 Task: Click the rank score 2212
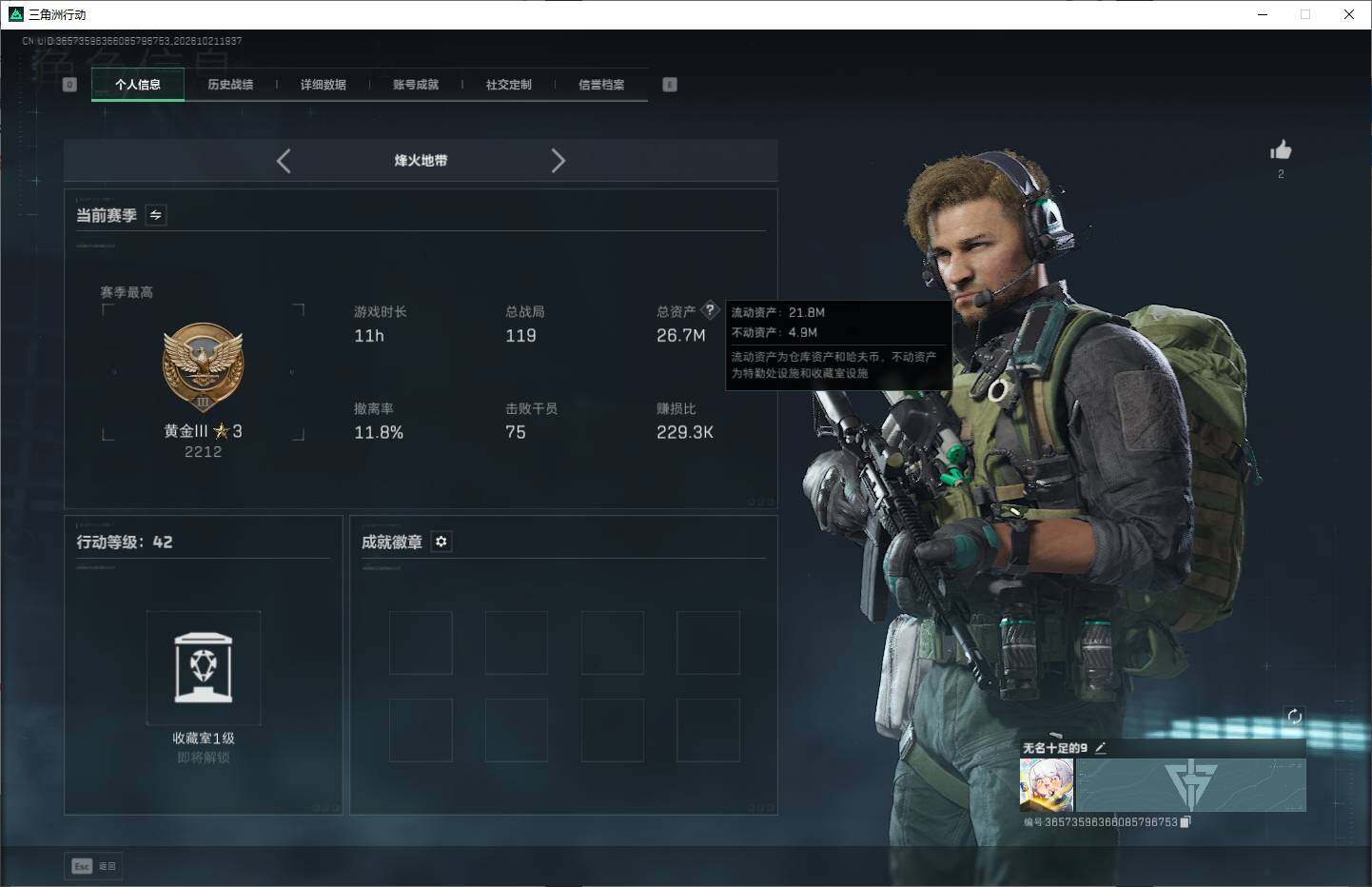point(203,452)
